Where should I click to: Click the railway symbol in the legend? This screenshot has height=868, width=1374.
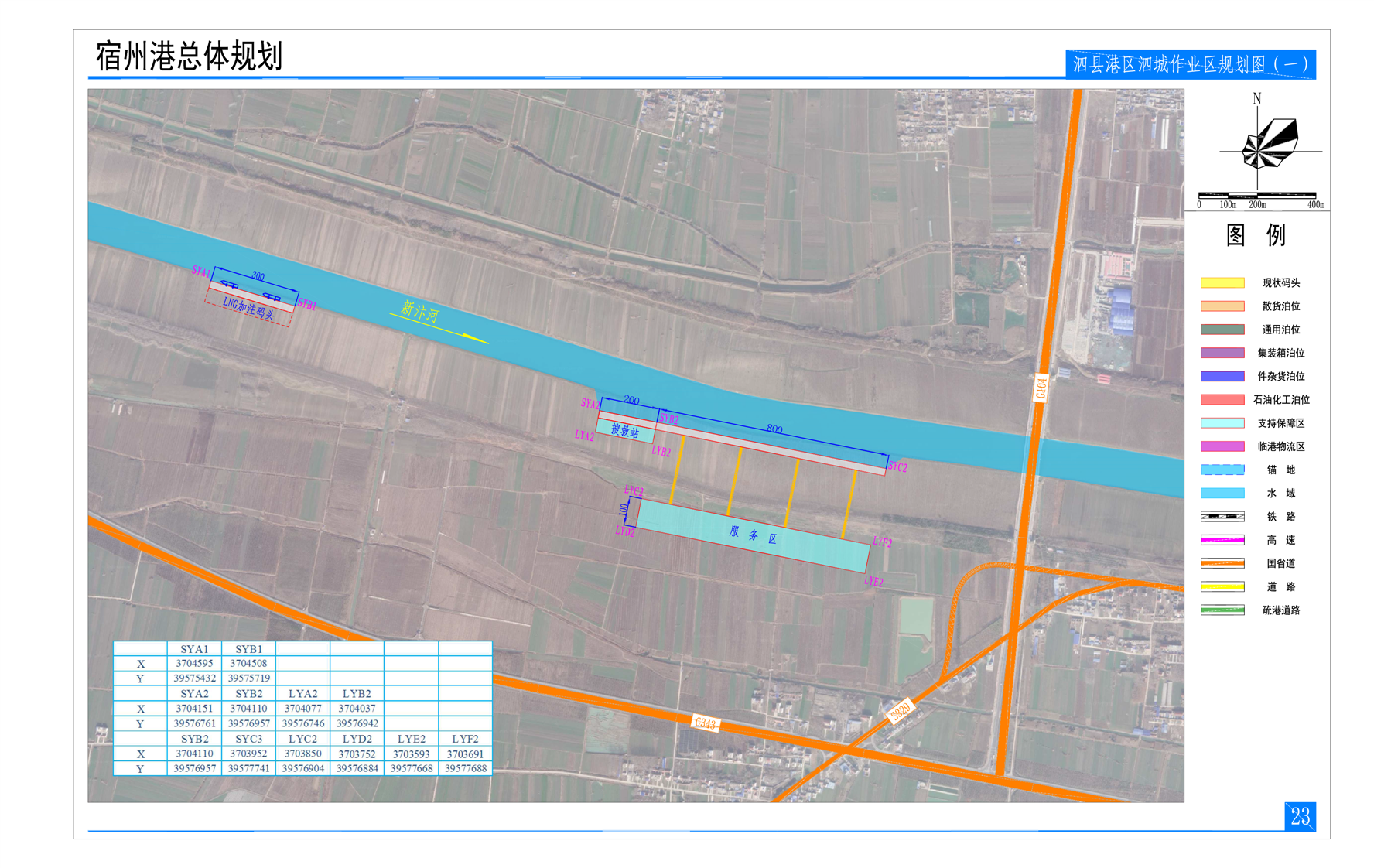1222,516
